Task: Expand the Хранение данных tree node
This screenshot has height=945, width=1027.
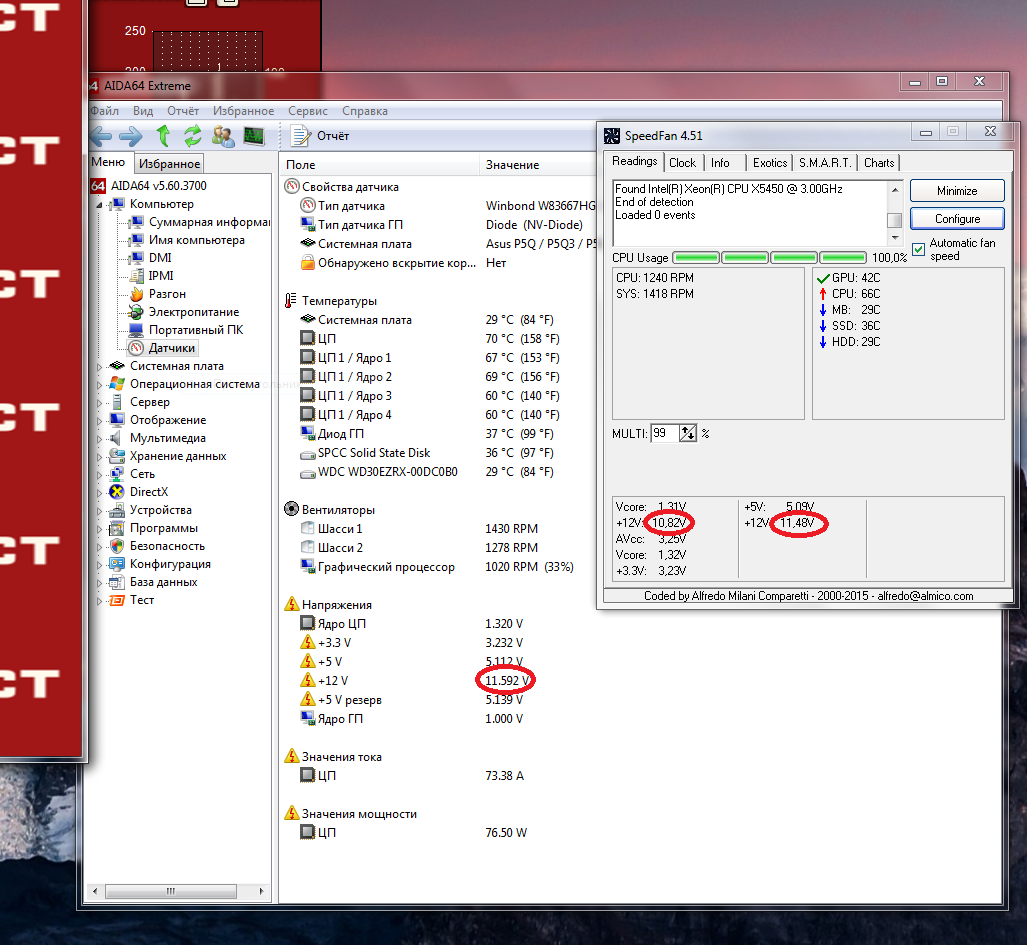Action: (x=100, y=457)
